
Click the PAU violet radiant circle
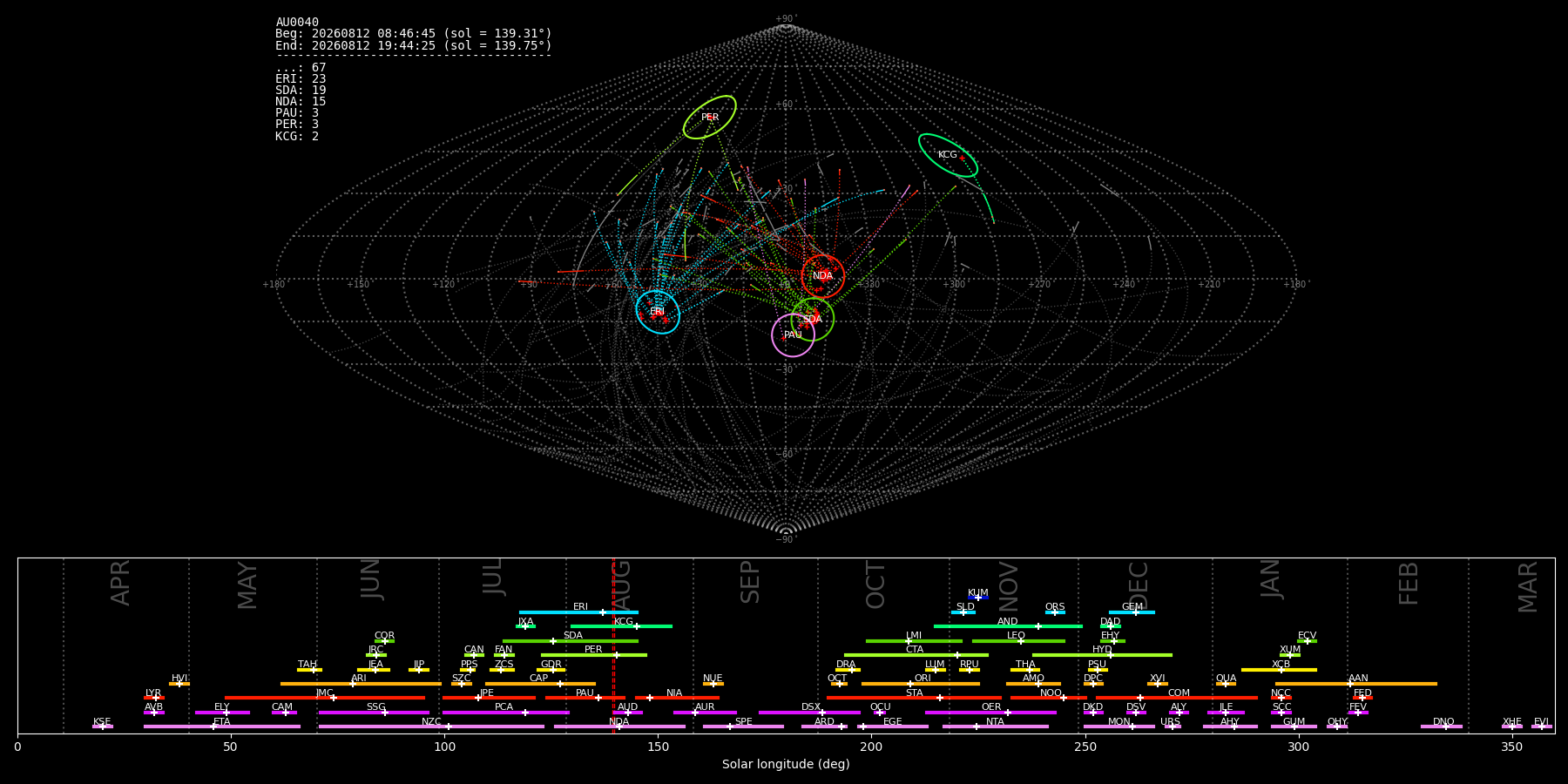(x=793, y=335)
